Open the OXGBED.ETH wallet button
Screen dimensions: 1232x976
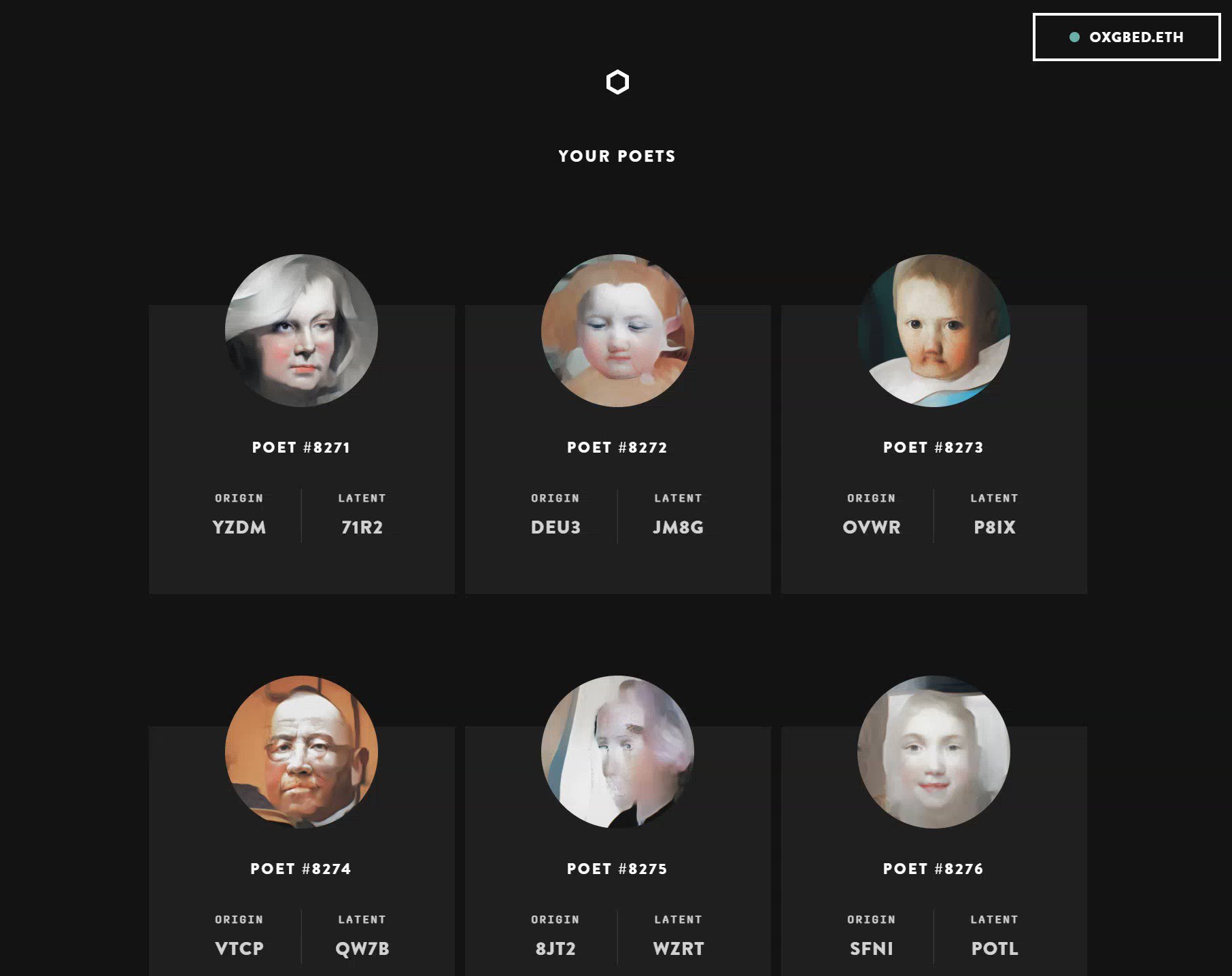(x=1127, y=37)
